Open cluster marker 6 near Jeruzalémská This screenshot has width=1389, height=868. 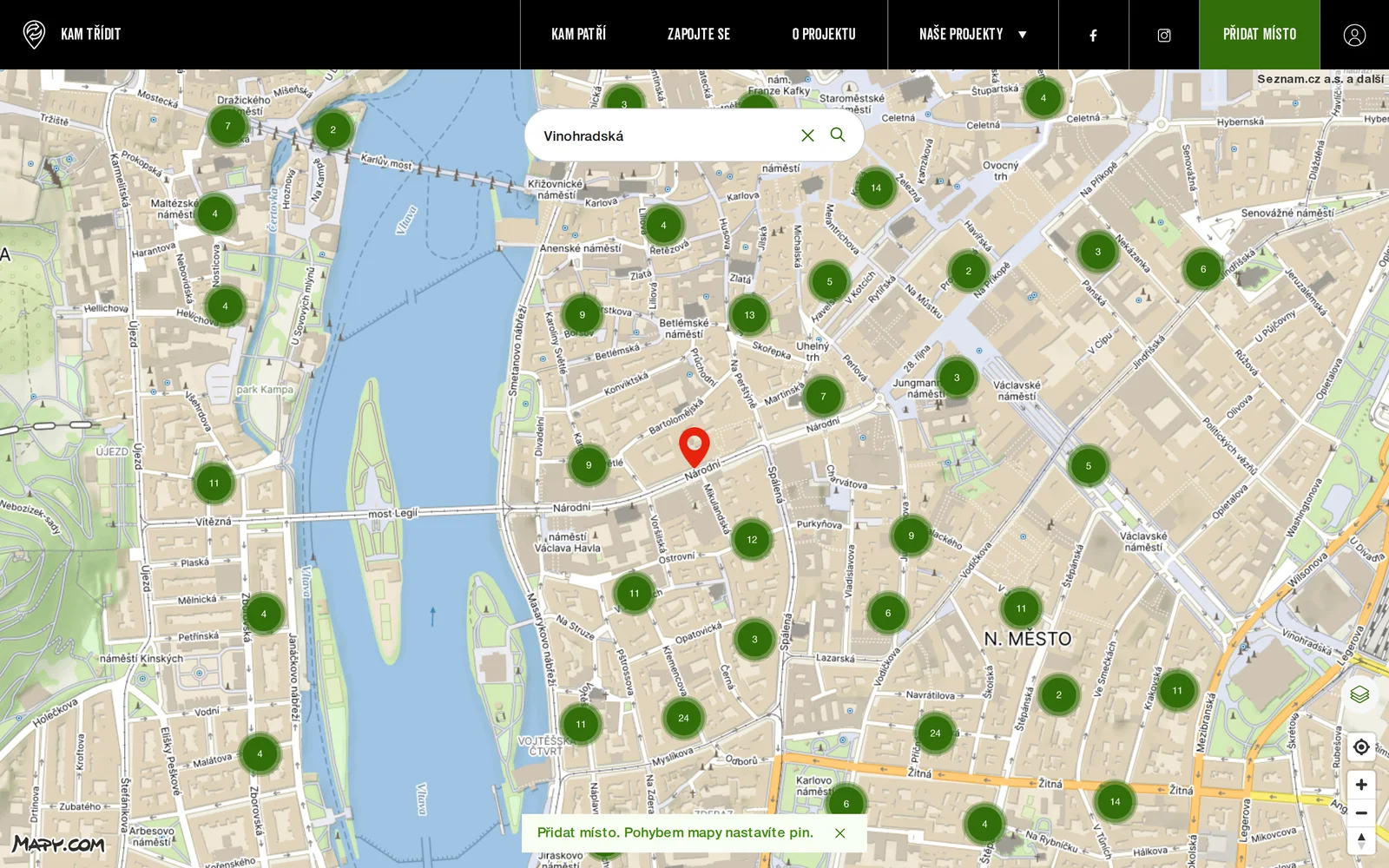pyautogui.click(x=1203, y=269)
